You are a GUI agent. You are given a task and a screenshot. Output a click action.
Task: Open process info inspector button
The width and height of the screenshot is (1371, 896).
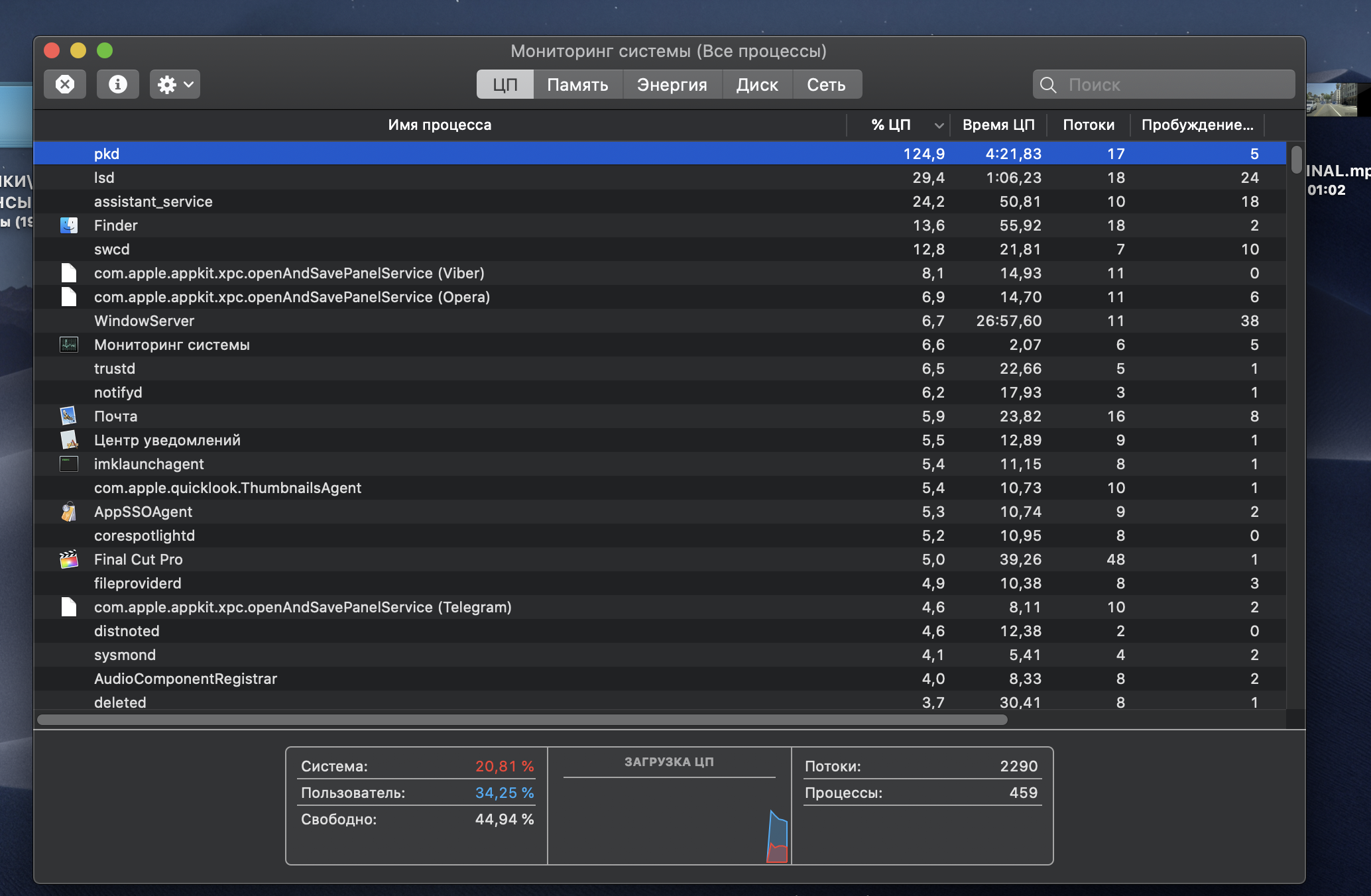click(117, 84)
